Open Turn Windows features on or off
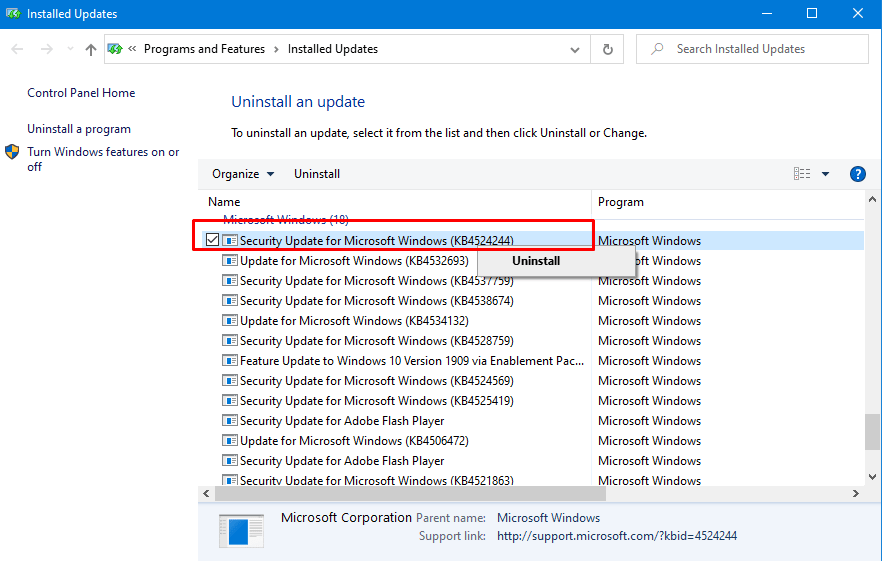Viewport: 882px width, 561px height. 103,159
